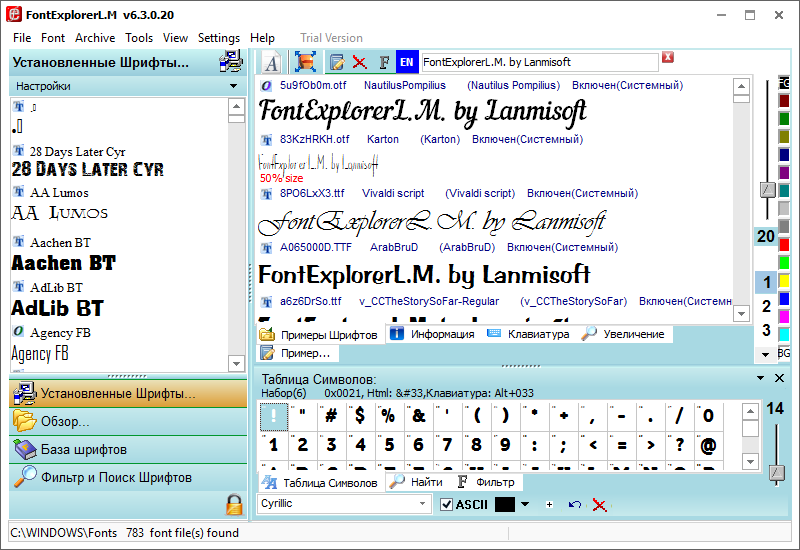Open the Settings menu
Screen dimensions: 800x550
tap(219, 38)
